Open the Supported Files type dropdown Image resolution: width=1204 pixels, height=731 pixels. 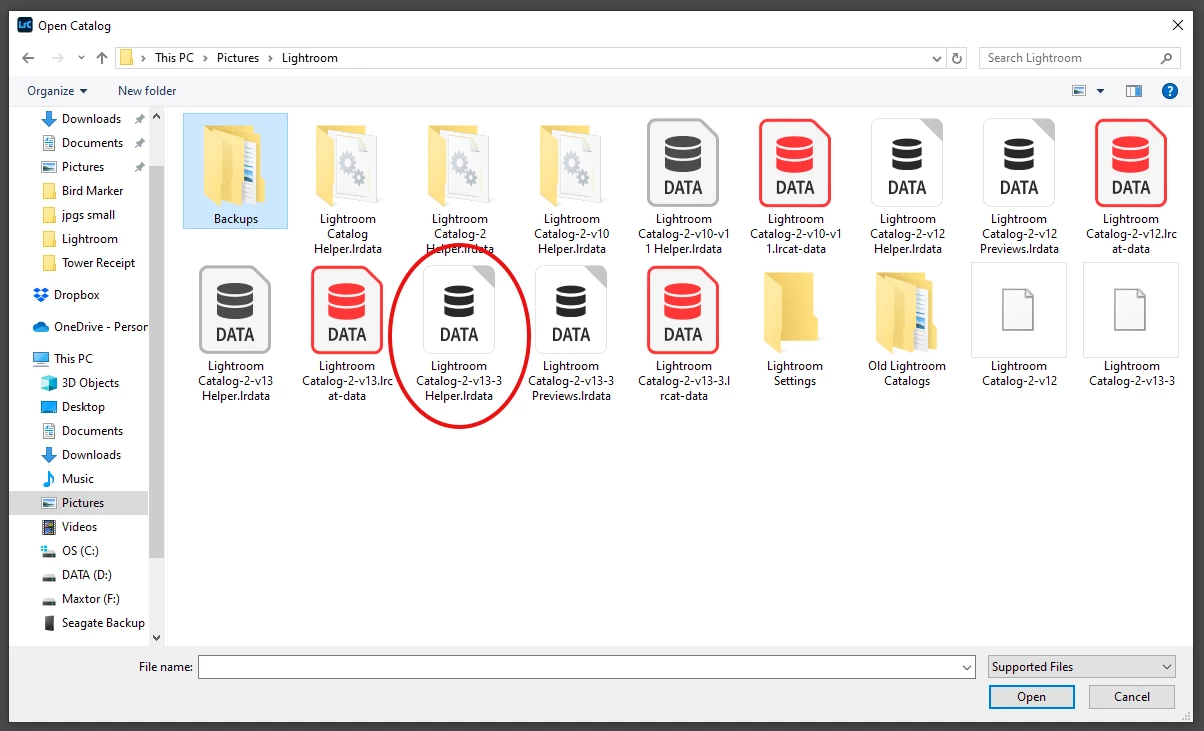1082,667
